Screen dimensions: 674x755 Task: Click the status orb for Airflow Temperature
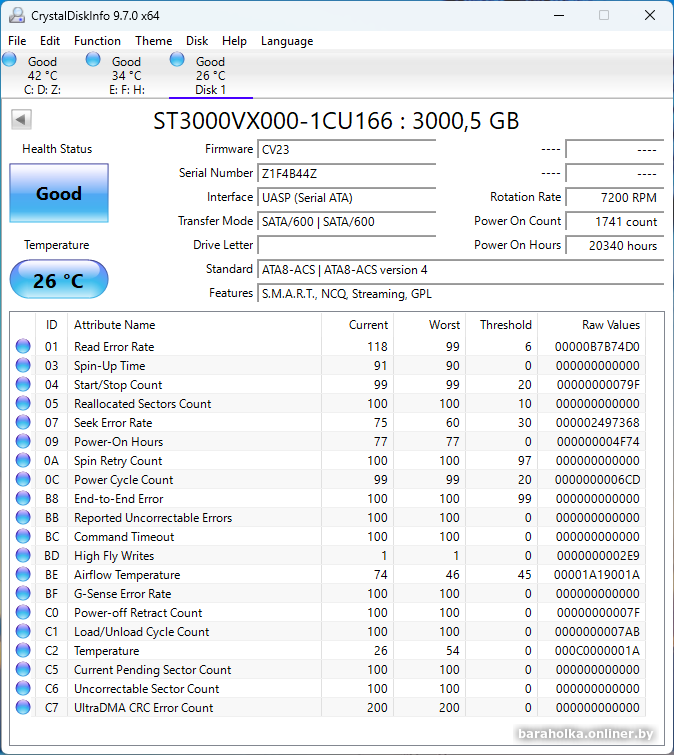[x=23, y=574]
